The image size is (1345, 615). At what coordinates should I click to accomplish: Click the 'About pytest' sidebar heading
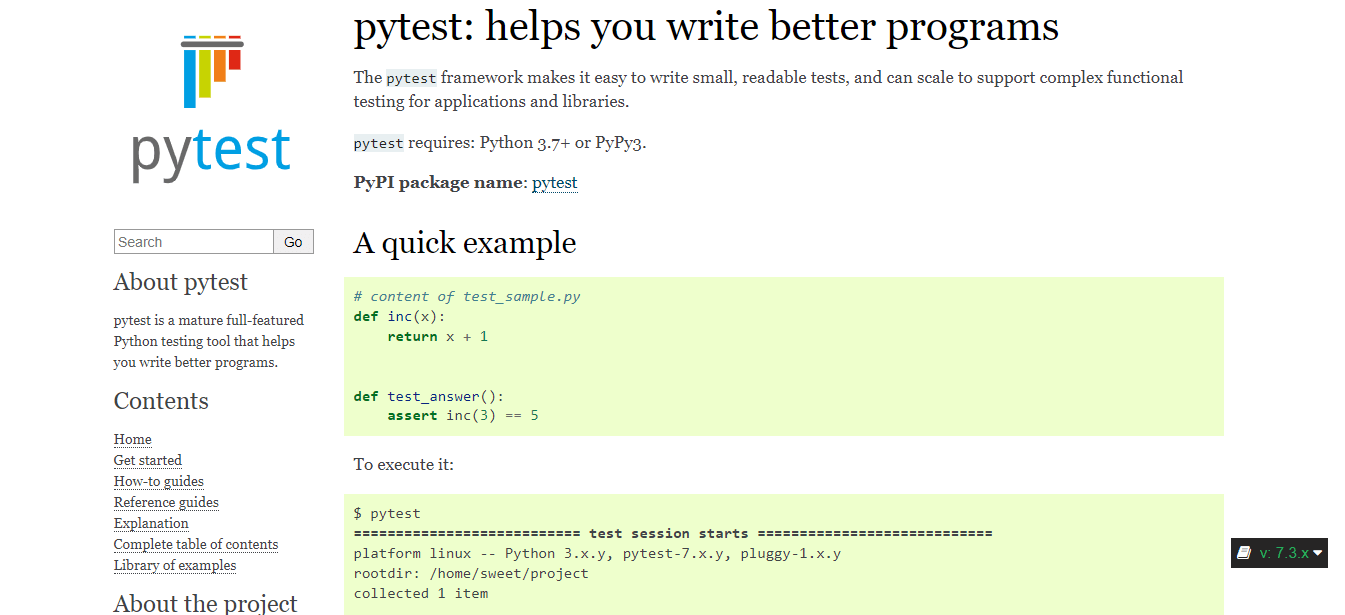click(x=180, y=282)
